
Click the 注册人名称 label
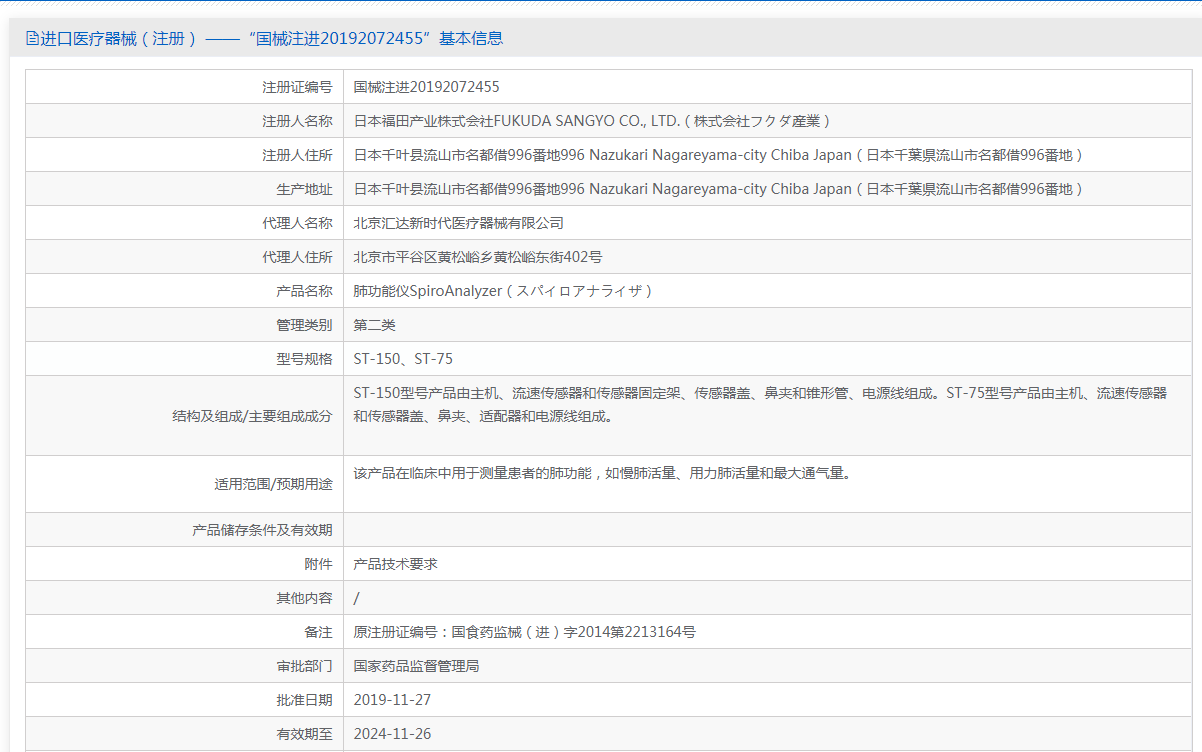pyautogui.click(x=297, y=121)
